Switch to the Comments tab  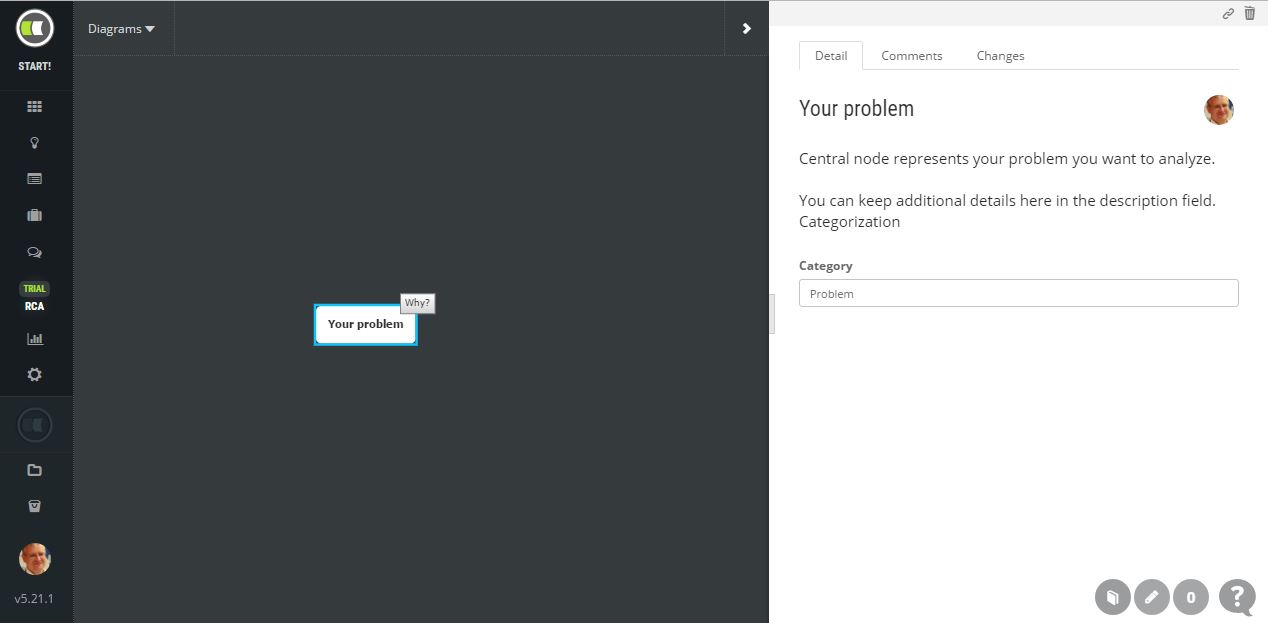coord(912,55)
